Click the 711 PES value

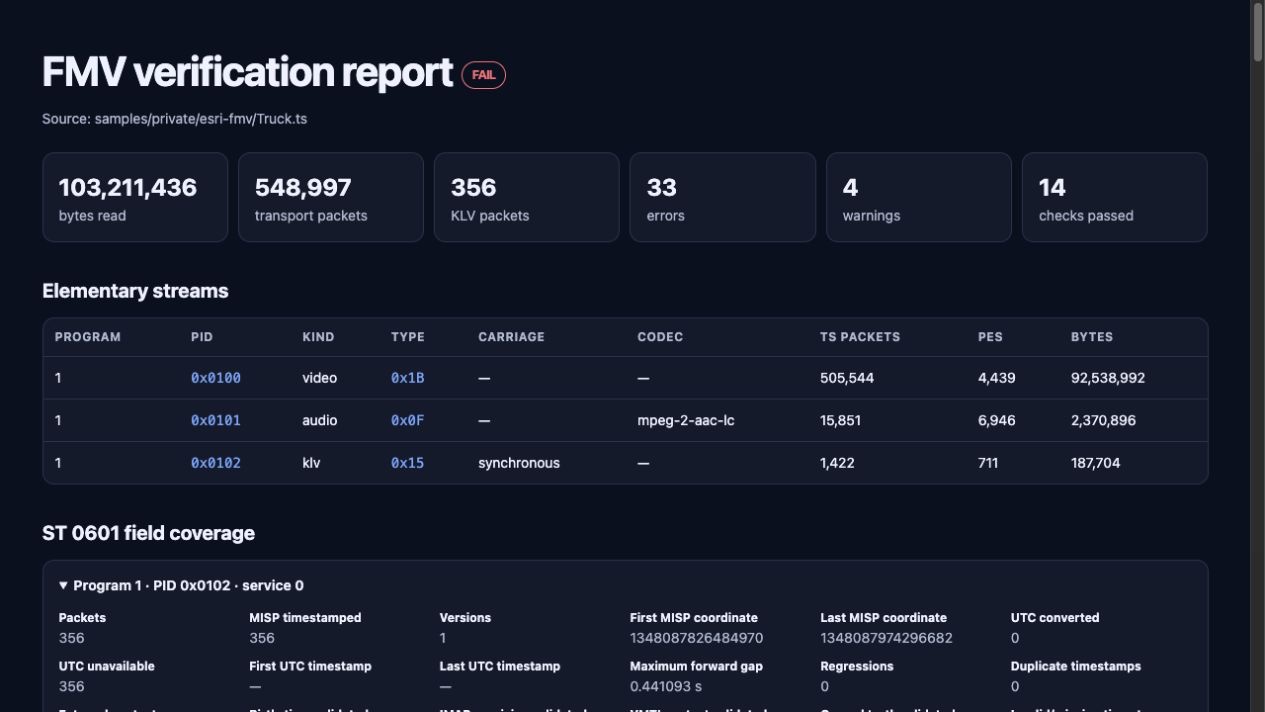pyautogui.click(x=988, y=463)
